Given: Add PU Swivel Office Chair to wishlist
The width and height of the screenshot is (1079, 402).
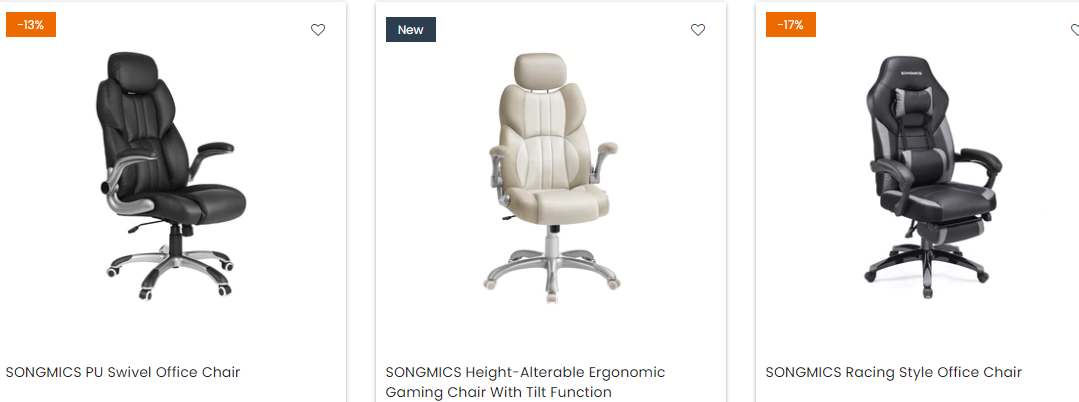Looking at the screenshot, I should point(318,30).
